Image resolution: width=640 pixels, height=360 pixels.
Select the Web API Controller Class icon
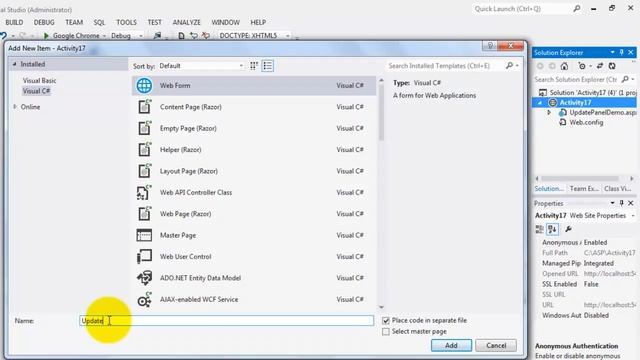coord(144,193)
